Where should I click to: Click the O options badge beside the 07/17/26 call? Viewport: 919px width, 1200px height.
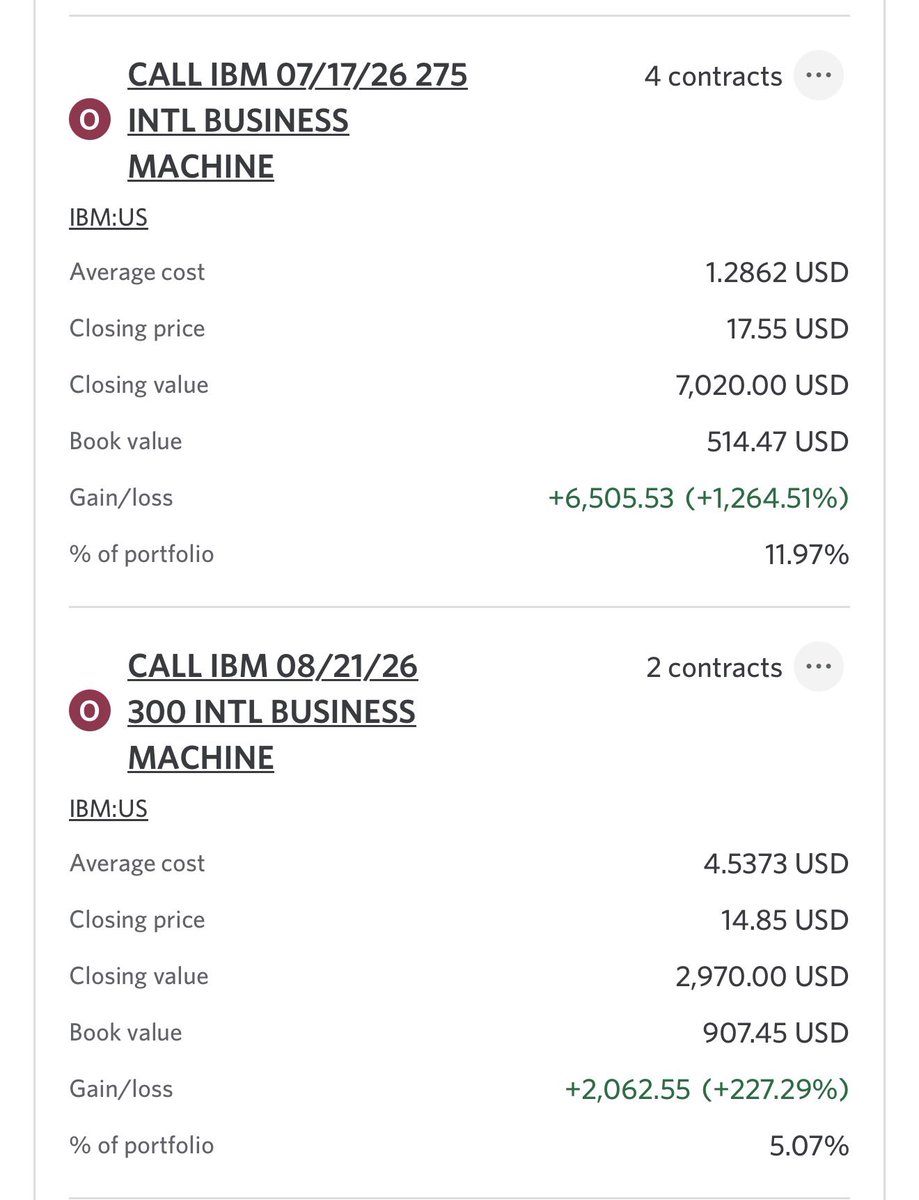click(x=89, y=121)
